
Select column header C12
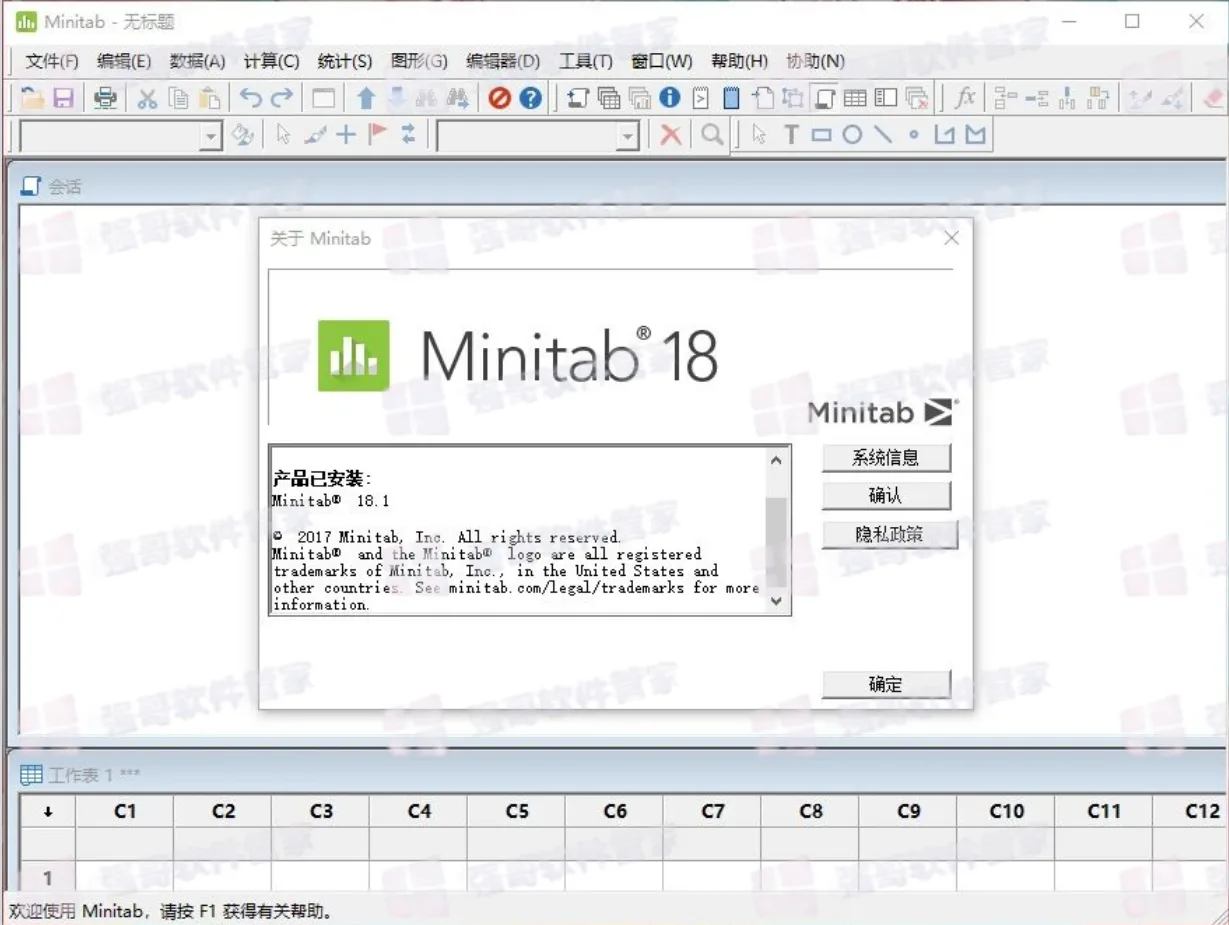click(x=1192, y=811)
